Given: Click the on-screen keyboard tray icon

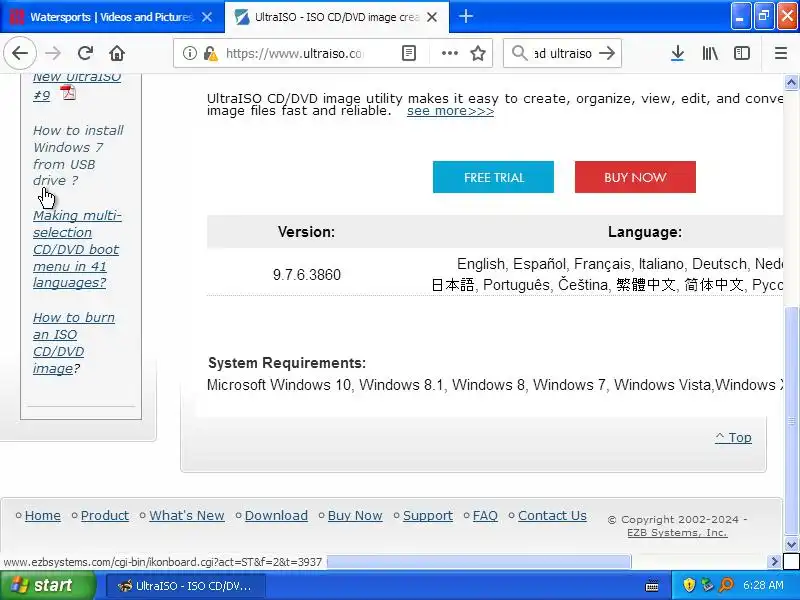Looking at the screenshot, I should coord(652,586).
